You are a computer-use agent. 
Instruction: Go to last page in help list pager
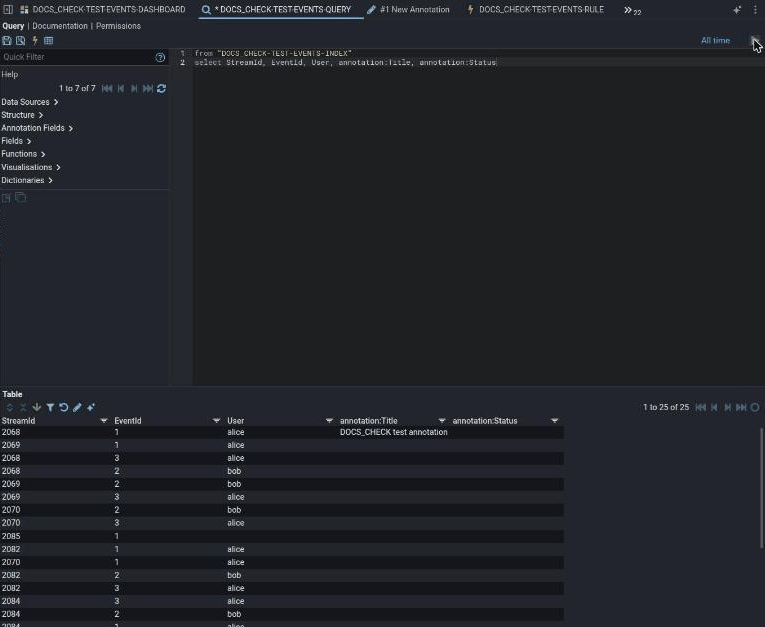pos(148,88)
